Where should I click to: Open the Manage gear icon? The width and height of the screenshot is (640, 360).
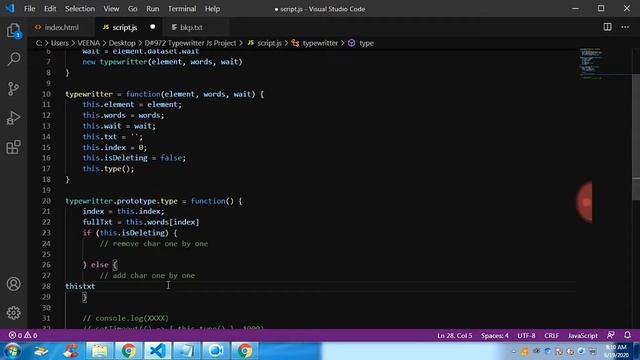[x=13, y=313]
